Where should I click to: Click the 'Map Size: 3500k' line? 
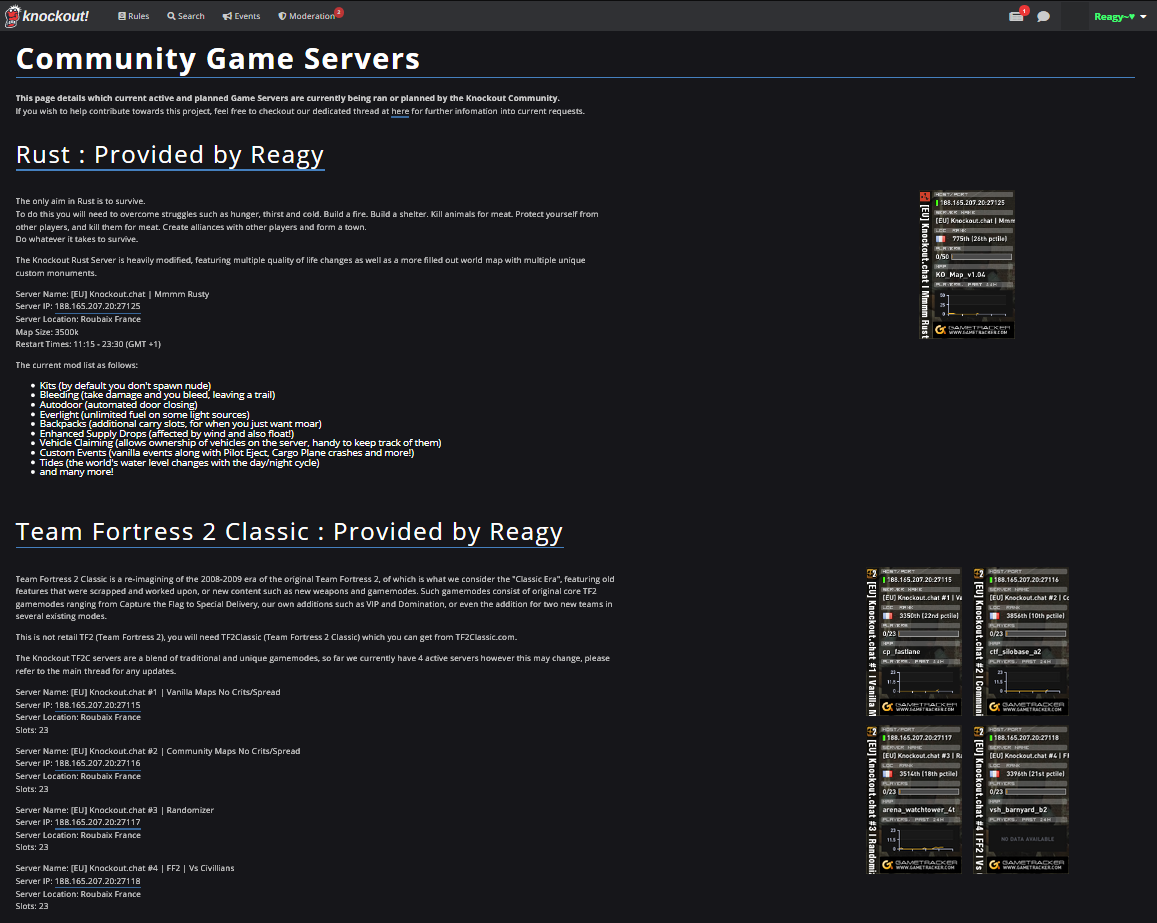click(47, 332)
